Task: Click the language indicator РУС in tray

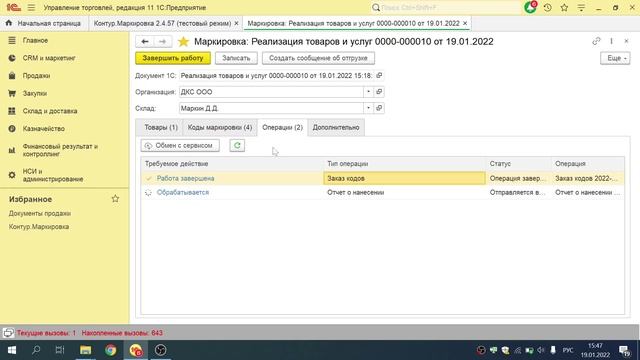Action: click(568, 350)
